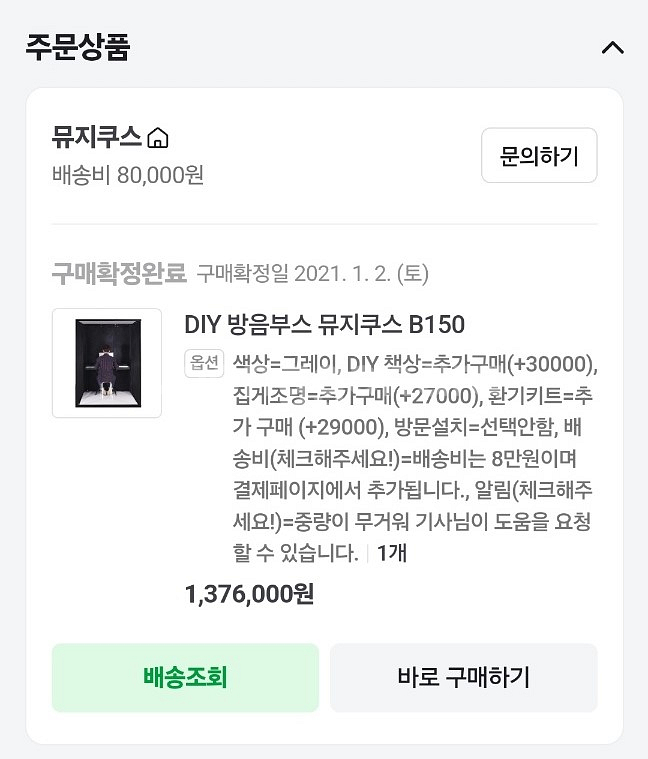Open the soundproof booth product thumbnail
This screenshot has height=759, width=648.
click(x=107, y=363)
